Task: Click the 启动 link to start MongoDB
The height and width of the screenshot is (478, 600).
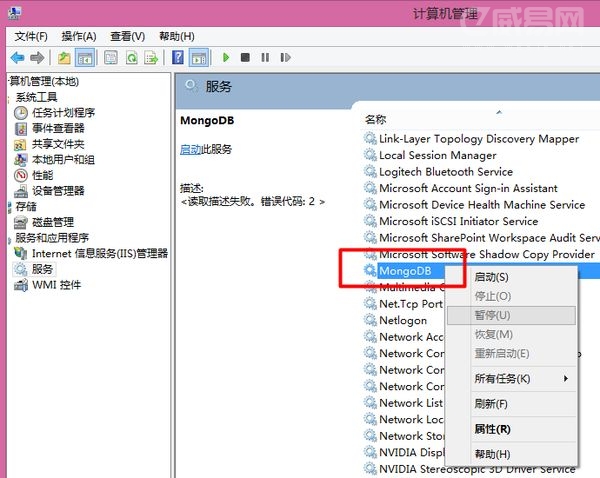Action: pyautogui.click(x=191, y=149)
